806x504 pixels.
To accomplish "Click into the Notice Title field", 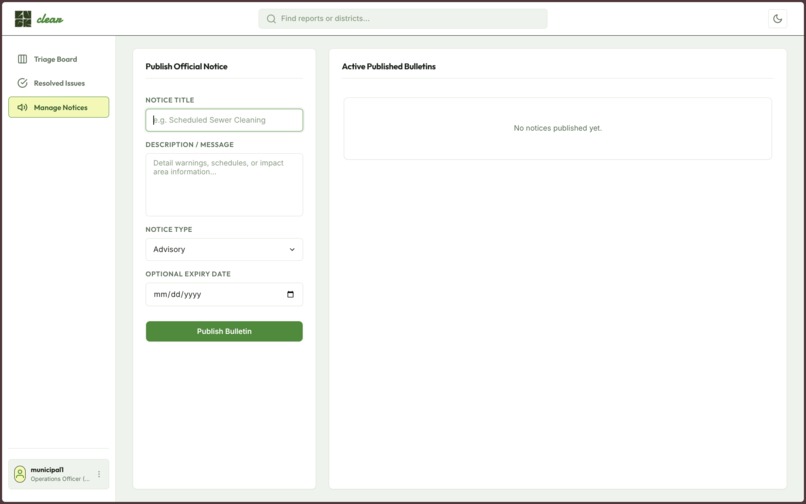I will coord(224,120).
